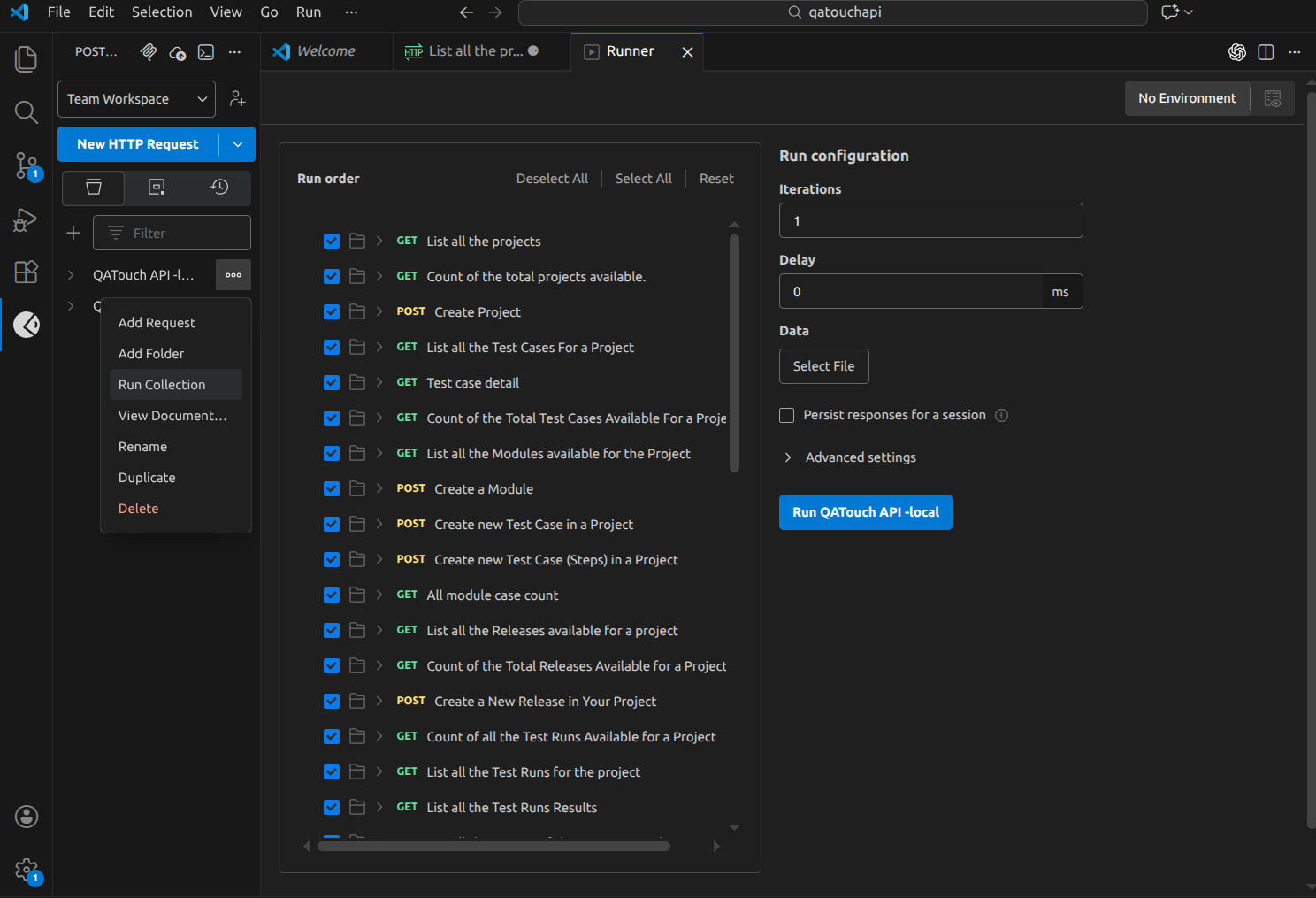This screenshot has width=1316, height=898.
Task: Uncheck the Create Project request
Action: (331, 311)
